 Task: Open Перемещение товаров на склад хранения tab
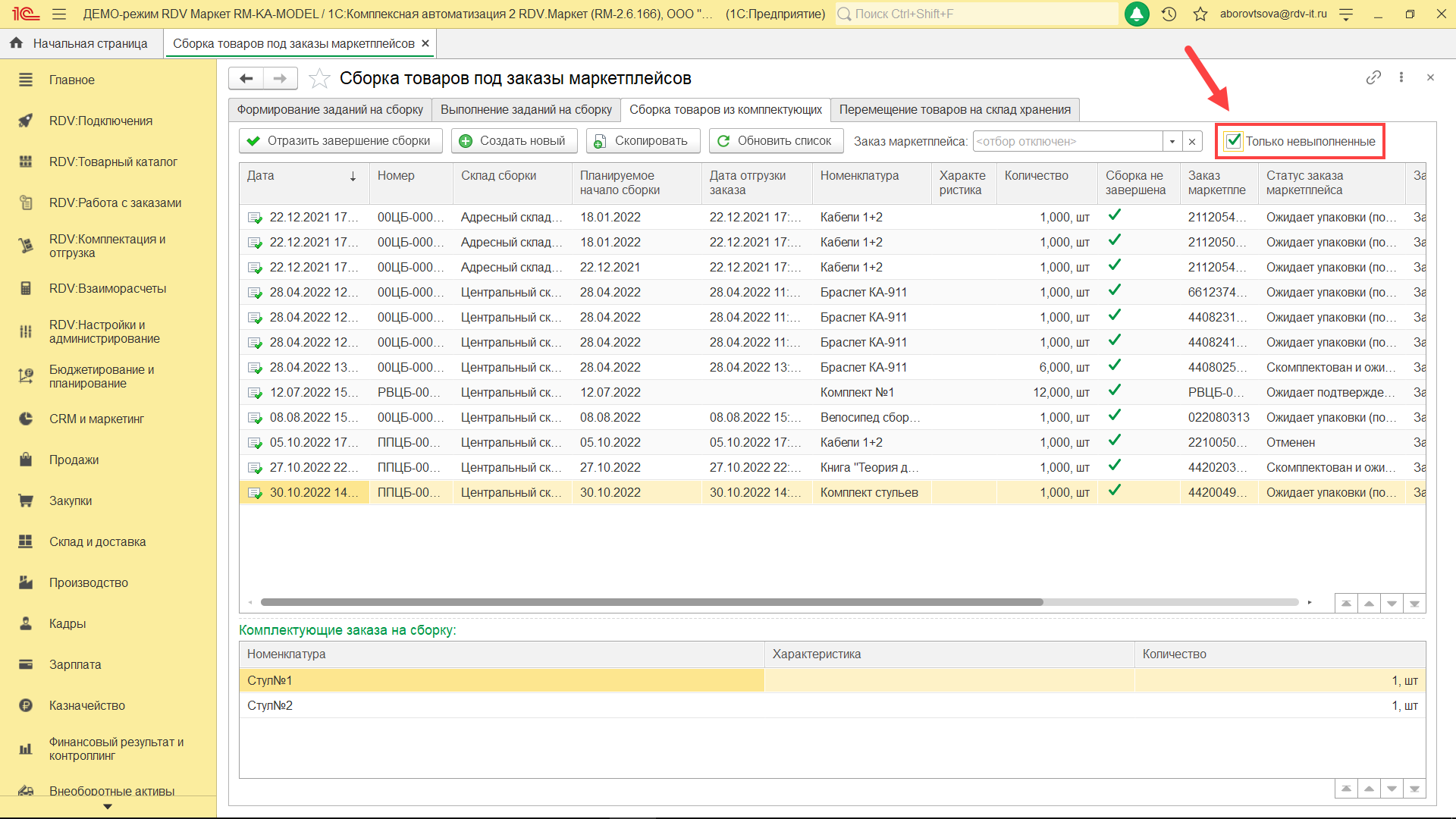point(954,110)
